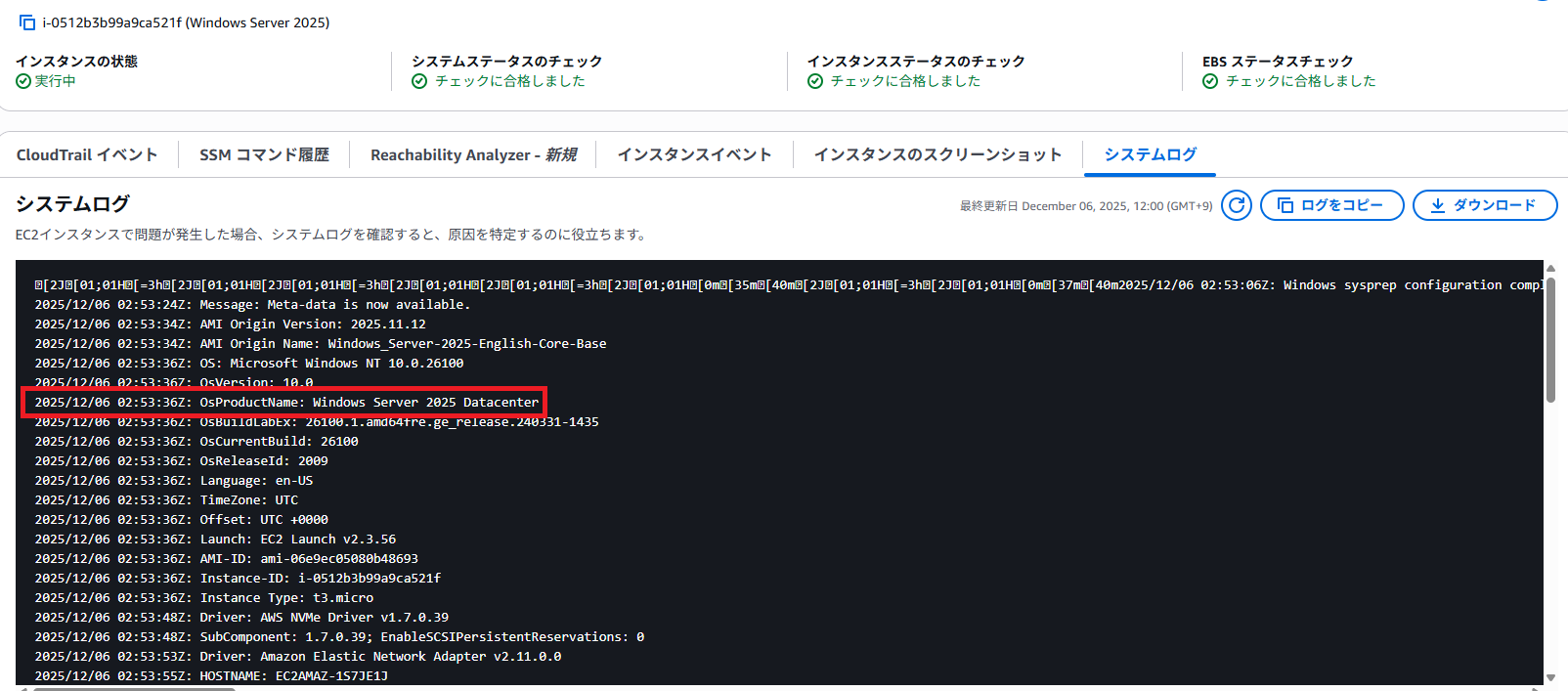Click the 'Launch: EC2 Launch v2.3.56' line
This screenshot has height=691, width=1568.
click(x=215, y=540)
